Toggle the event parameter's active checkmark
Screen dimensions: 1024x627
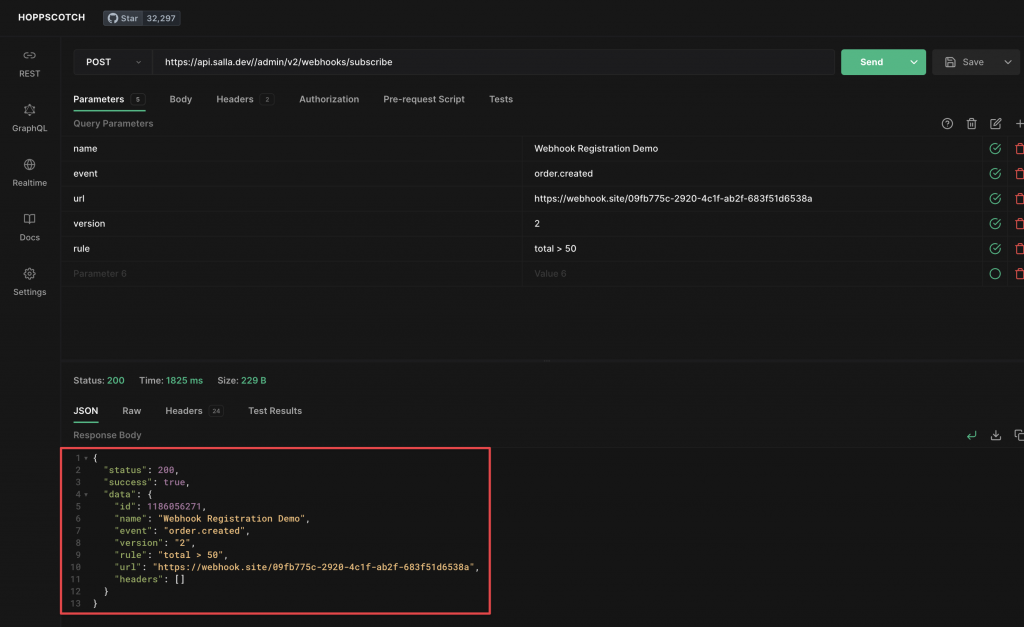point(995,174)
